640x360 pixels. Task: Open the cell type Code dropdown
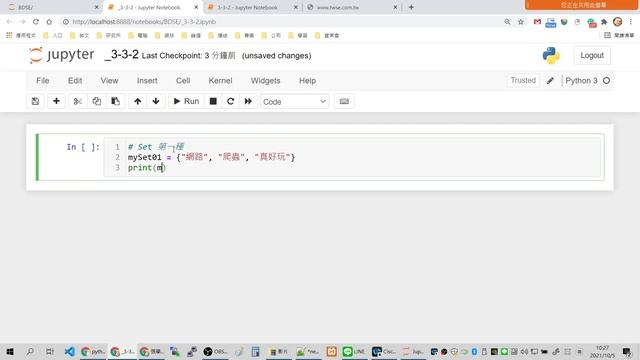[294, 102]
